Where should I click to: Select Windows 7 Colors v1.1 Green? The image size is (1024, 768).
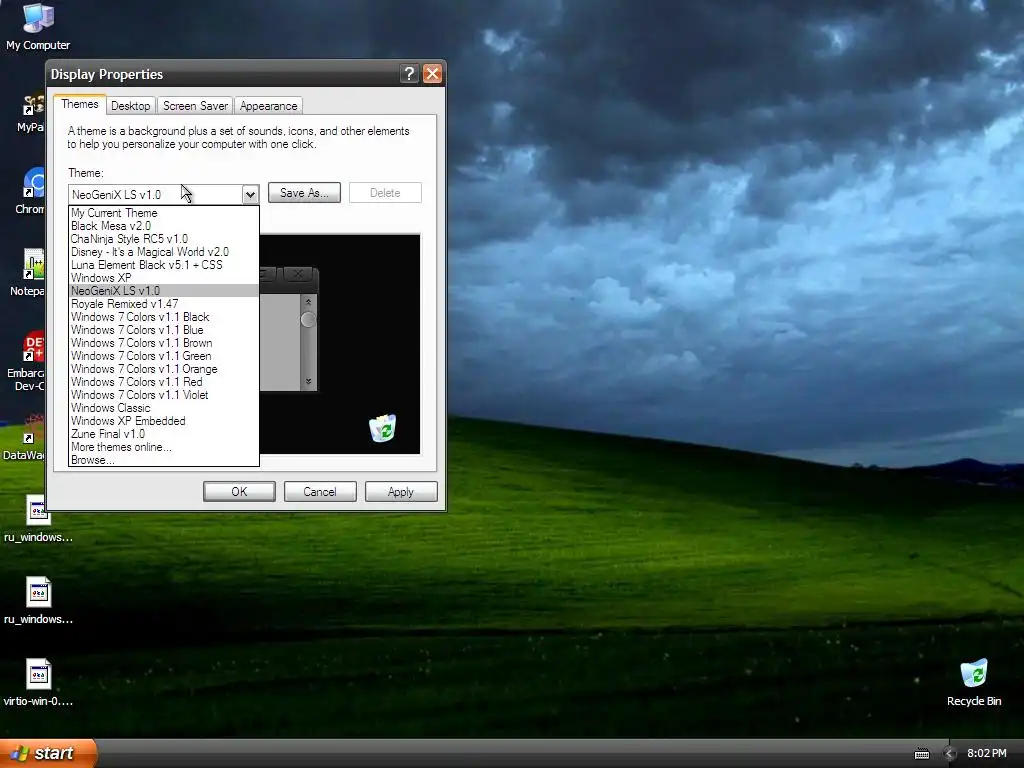(164, 356)
